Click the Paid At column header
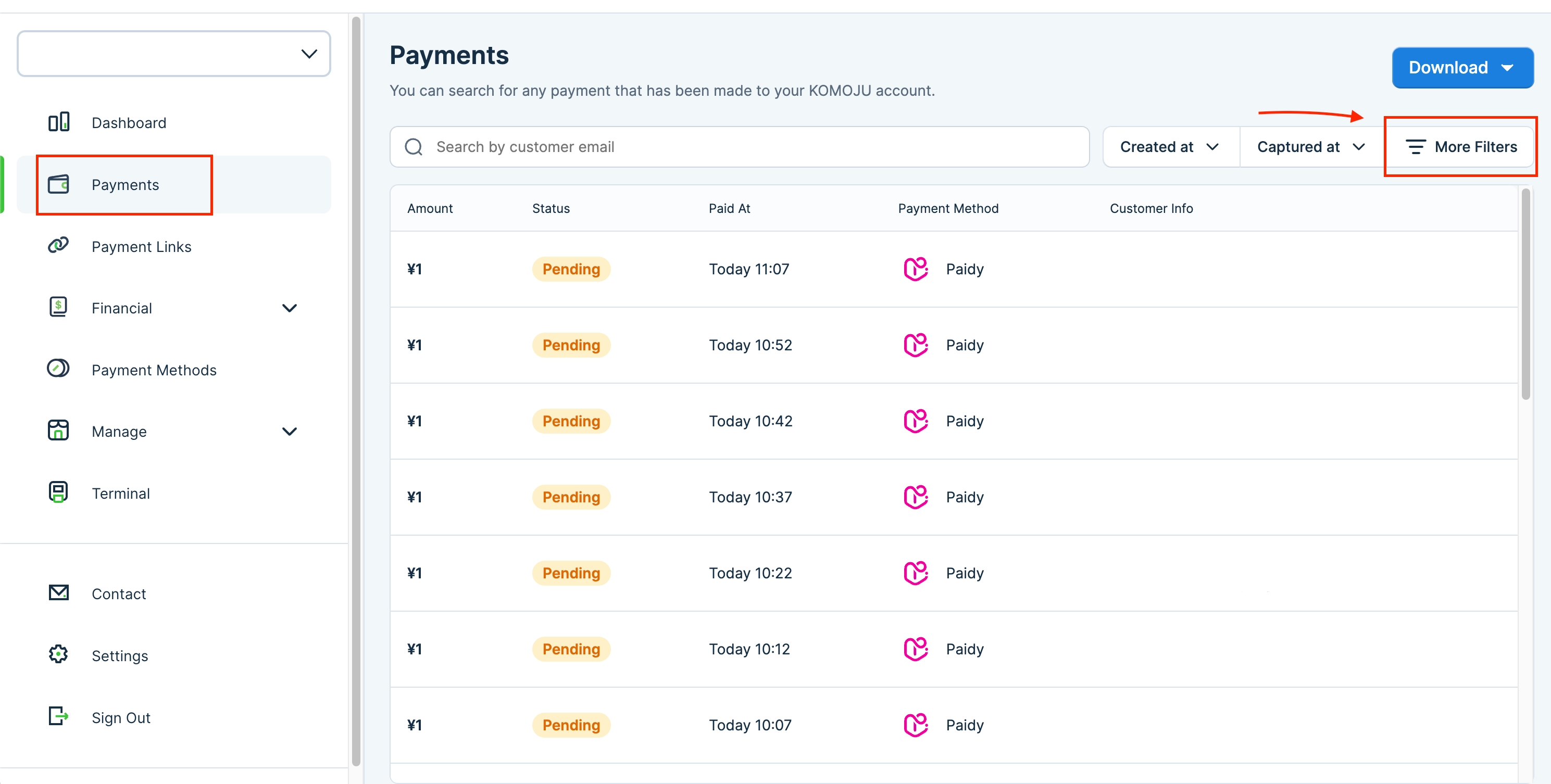 coord(729,208)
